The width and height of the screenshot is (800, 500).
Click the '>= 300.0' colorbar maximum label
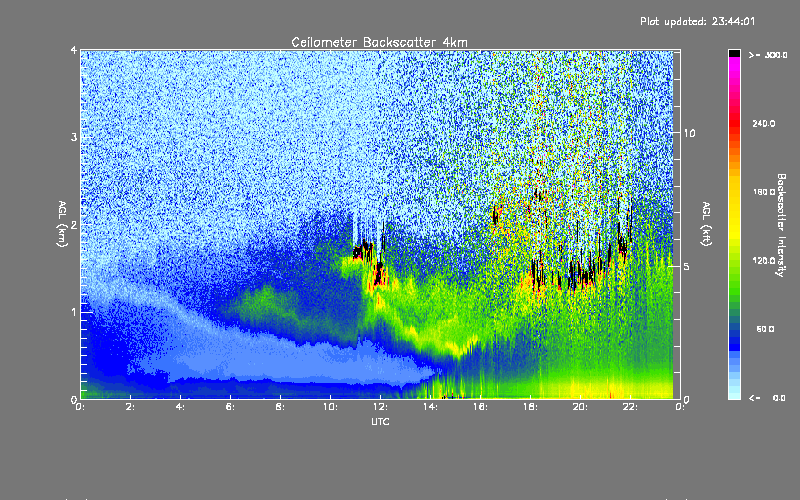pyautogui.click(x=768, y=55)
